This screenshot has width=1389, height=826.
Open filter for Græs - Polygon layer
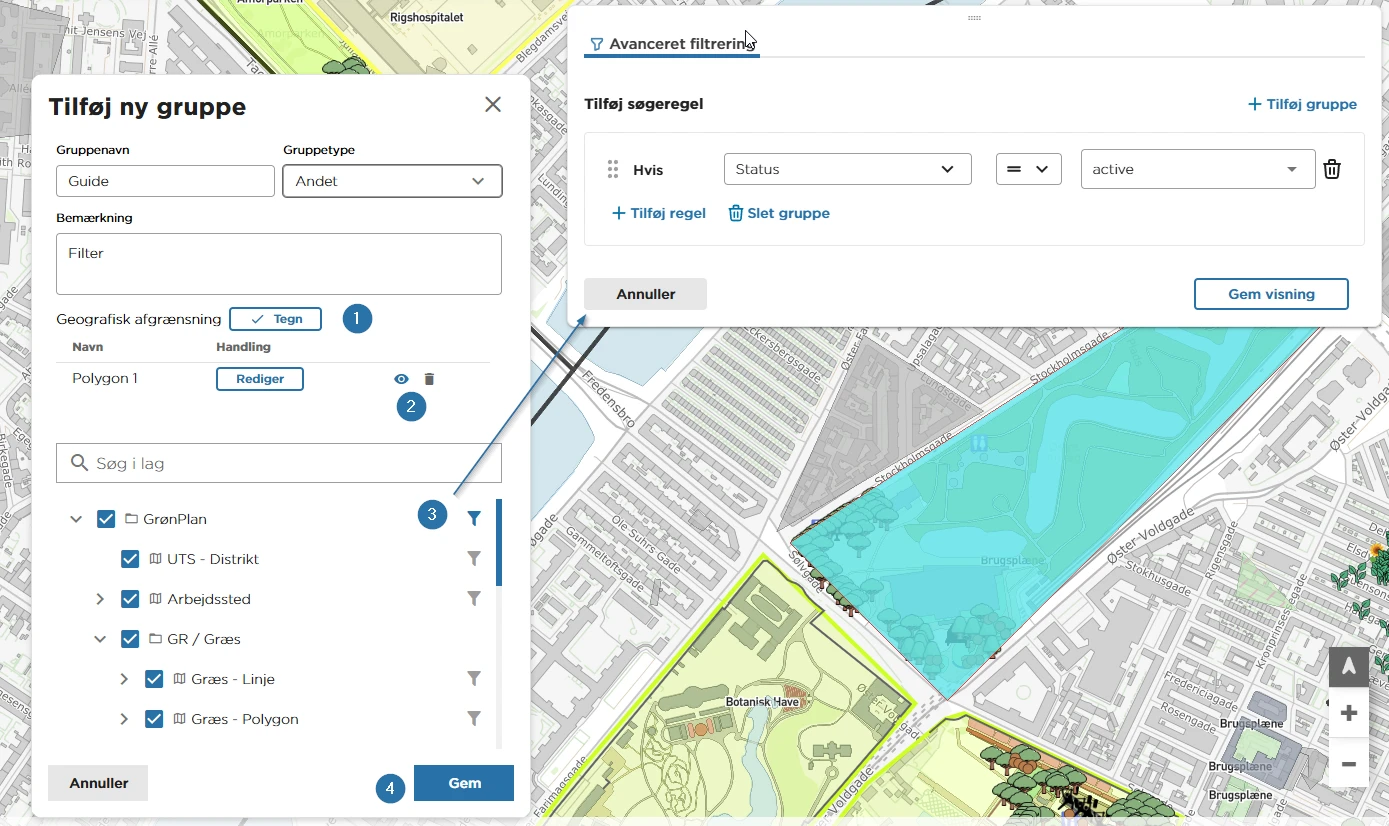(x=474, y=718)
